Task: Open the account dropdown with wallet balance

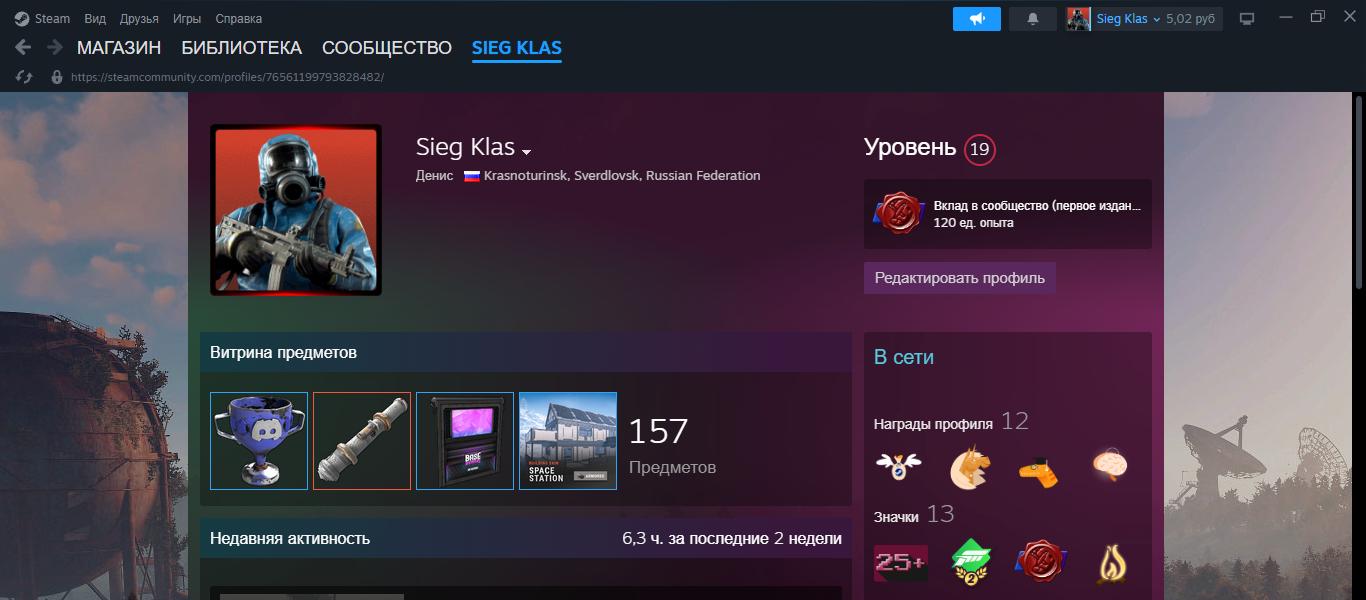Action: pyautogui.click(x=1144, y=19)
